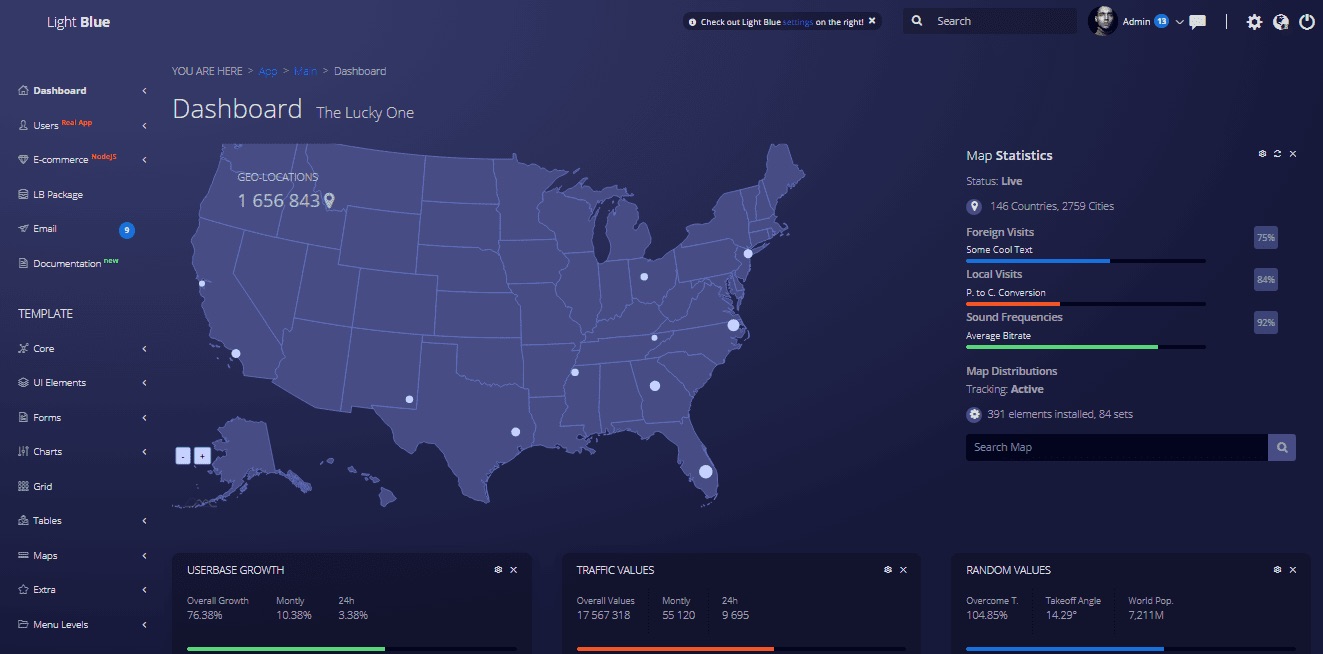Click the globe language icon in the header
This screenshot has width=1323, height=654.
point(1280,21)
